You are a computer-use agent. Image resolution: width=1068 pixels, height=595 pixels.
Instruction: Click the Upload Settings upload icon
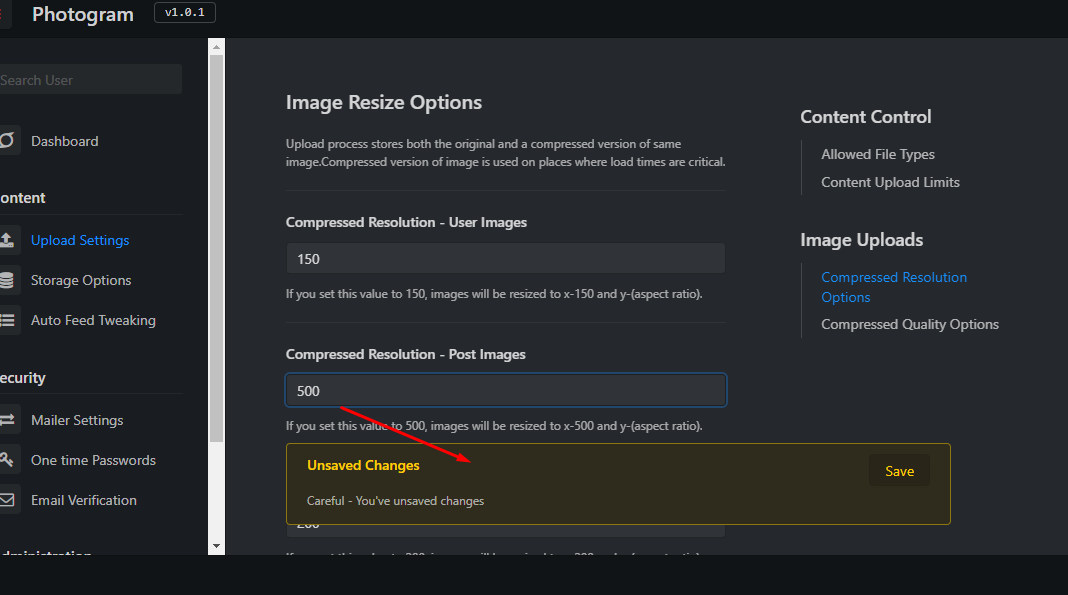click(6, 240)
